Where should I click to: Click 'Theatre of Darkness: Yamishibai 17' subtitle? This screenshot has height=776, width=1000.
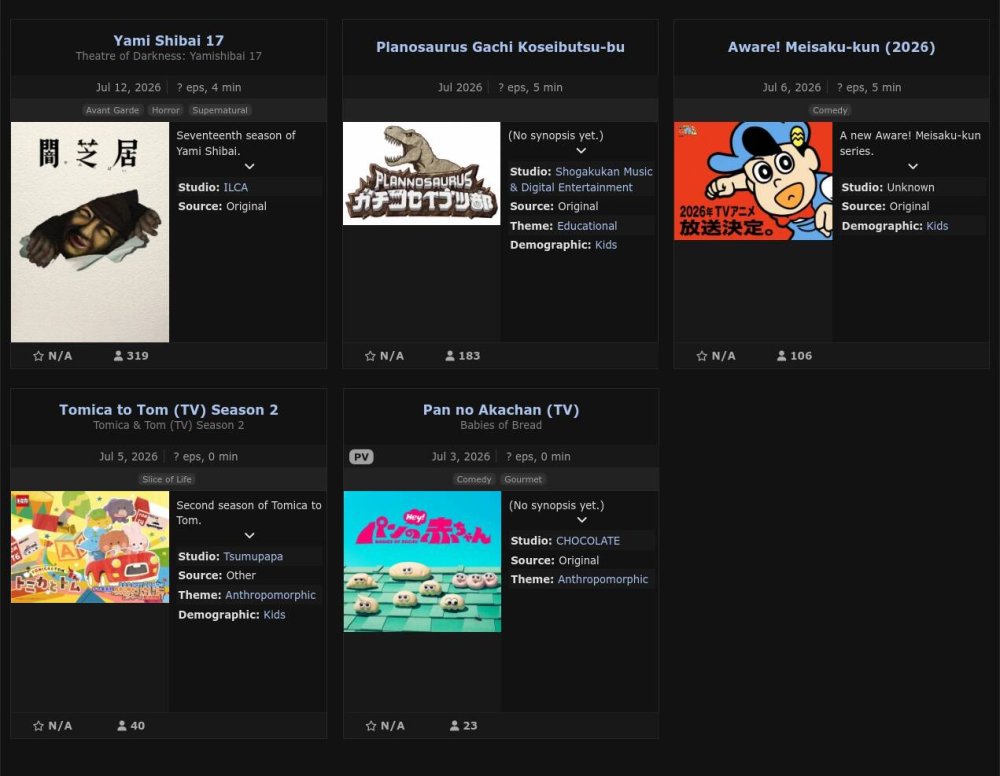(168, 56)
